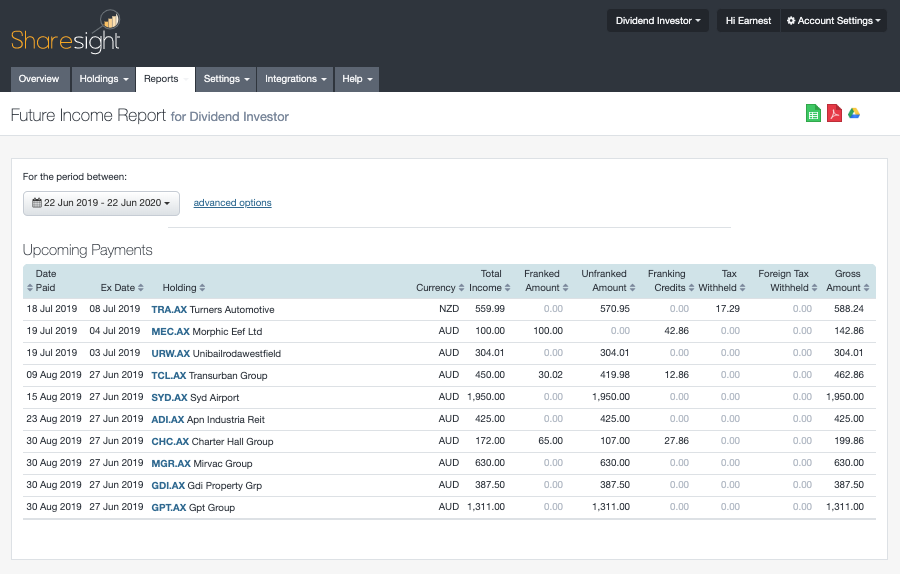Click the Hi Earnest user button
The height and width of the screenshot is (574, 900).
[748, 21]
